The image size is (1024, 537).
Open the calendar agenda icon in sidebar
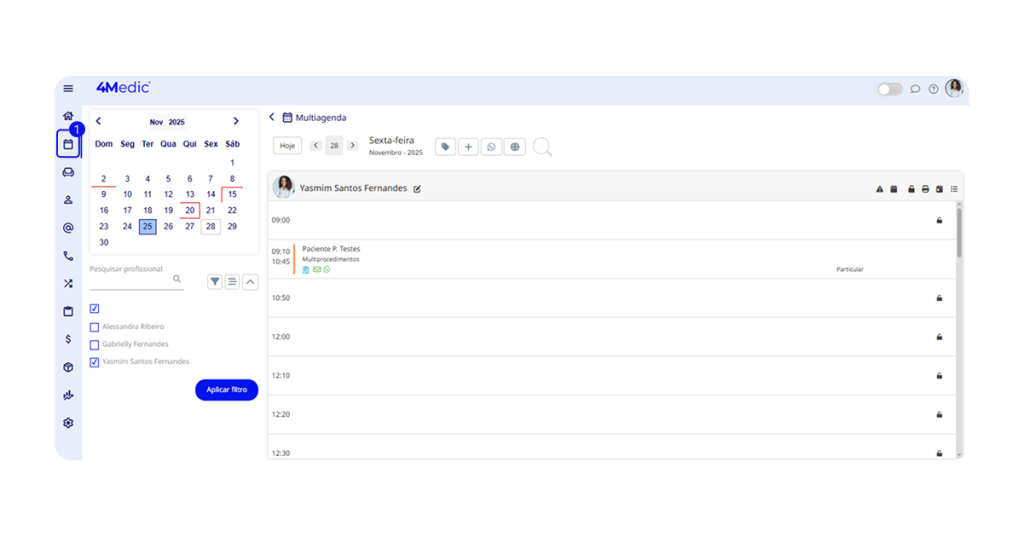(68, 144)
